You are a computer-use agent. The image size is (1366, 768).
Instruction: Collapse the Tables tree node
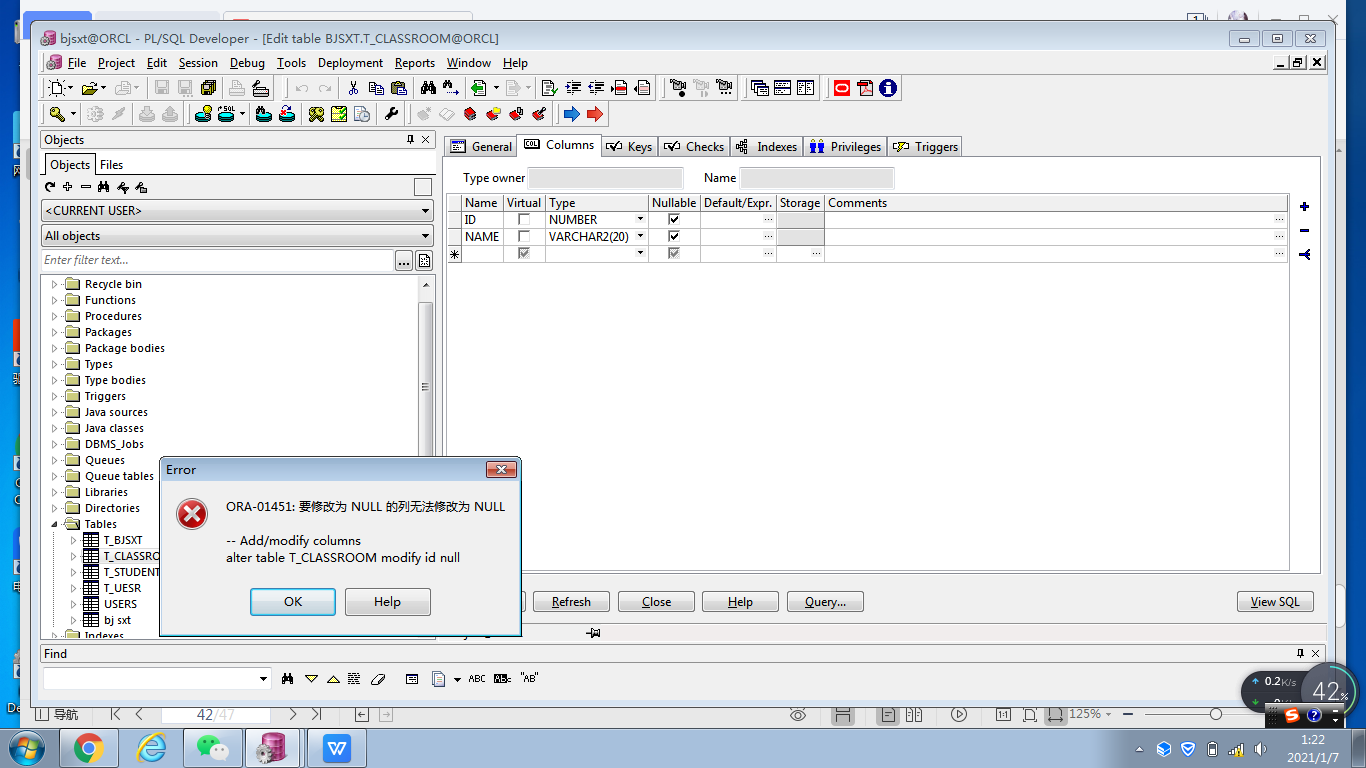click(55, 525)
